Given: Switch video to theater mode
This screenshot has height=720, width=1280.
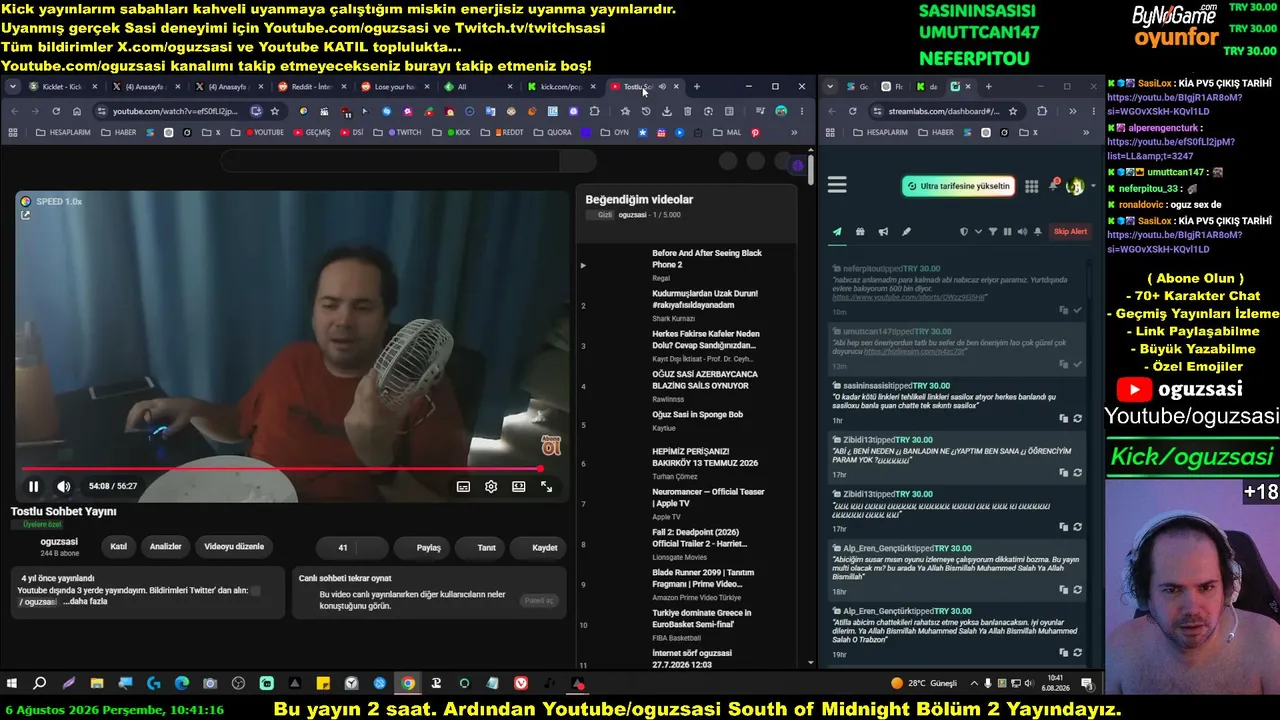Looking at the screenshot, I should [519, 486].
